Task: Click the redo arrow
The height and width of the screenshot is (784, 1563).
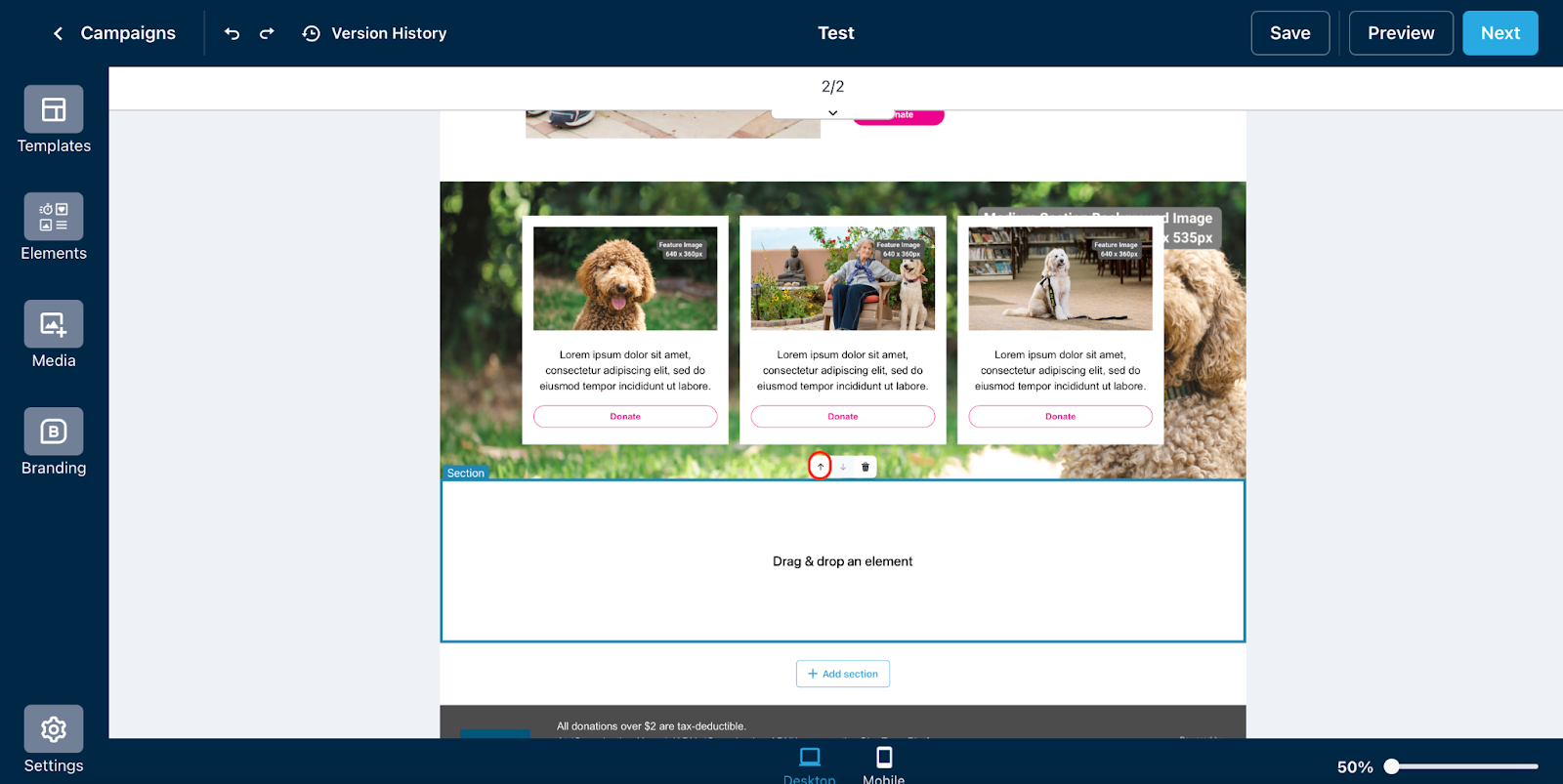Action: pos(267,33)
